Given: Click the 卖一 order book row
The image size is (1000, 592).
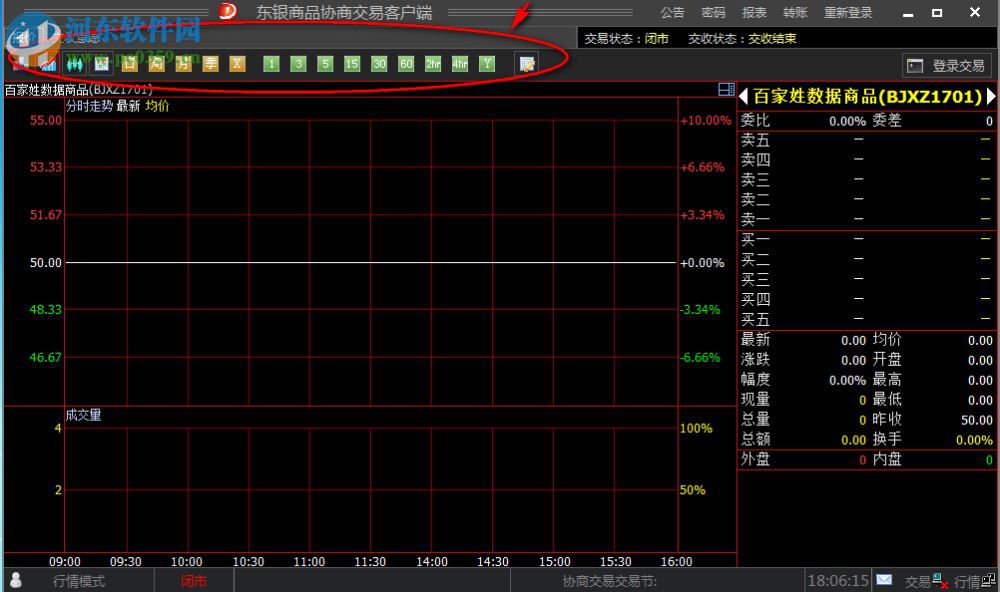Looking at the screenshot, I should [x=867, y=219].
